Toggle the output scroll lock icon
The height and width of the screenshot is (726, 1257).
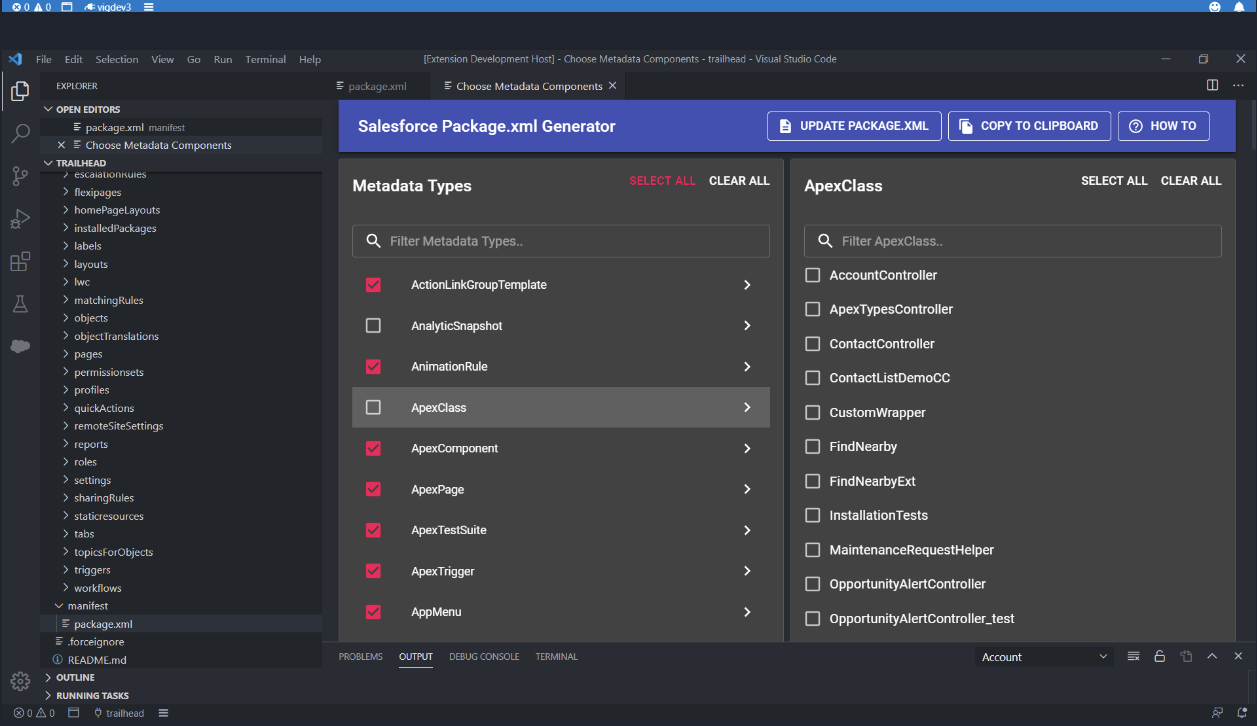1159,657
